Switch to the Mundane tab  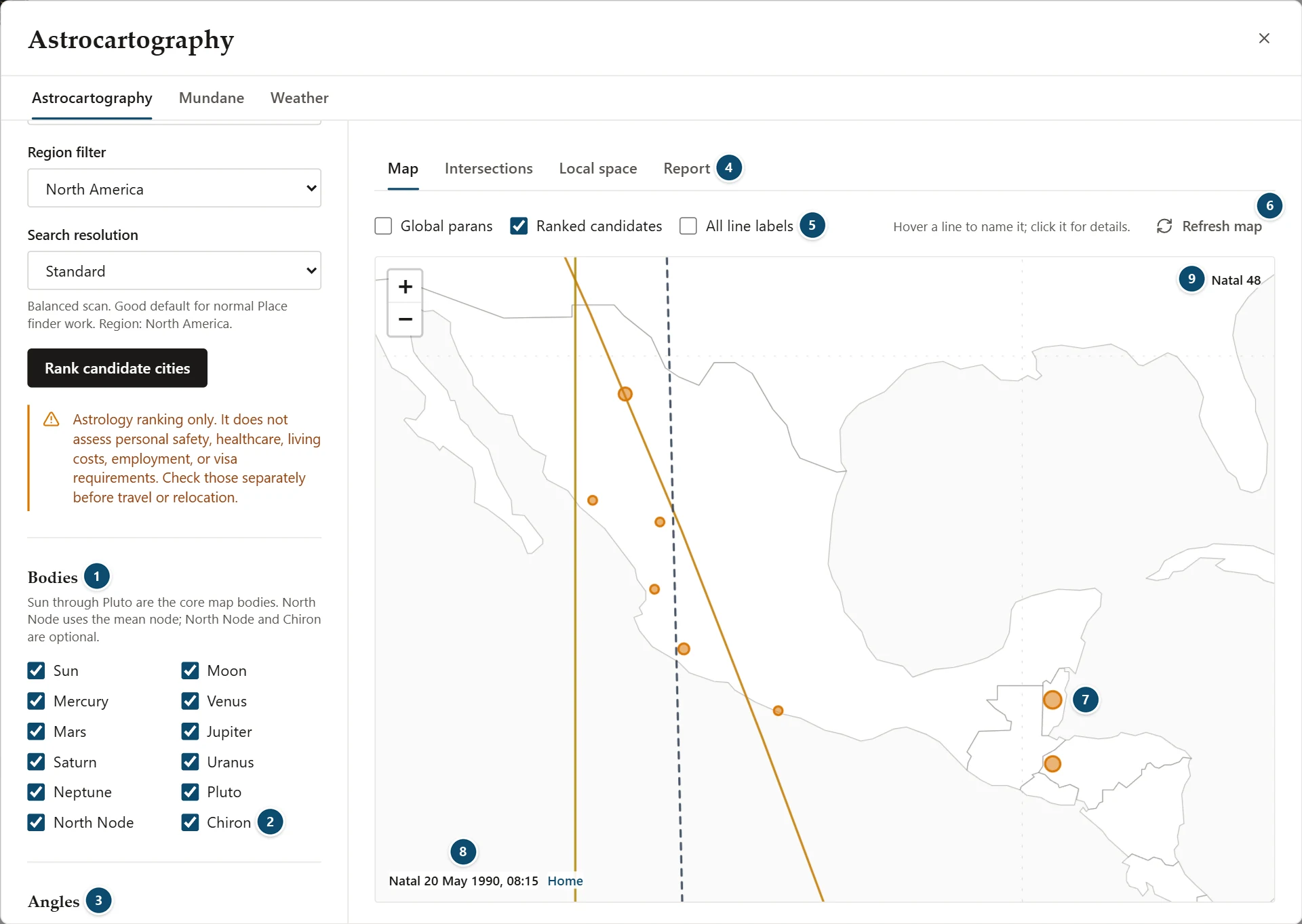(x=212, y=98)
